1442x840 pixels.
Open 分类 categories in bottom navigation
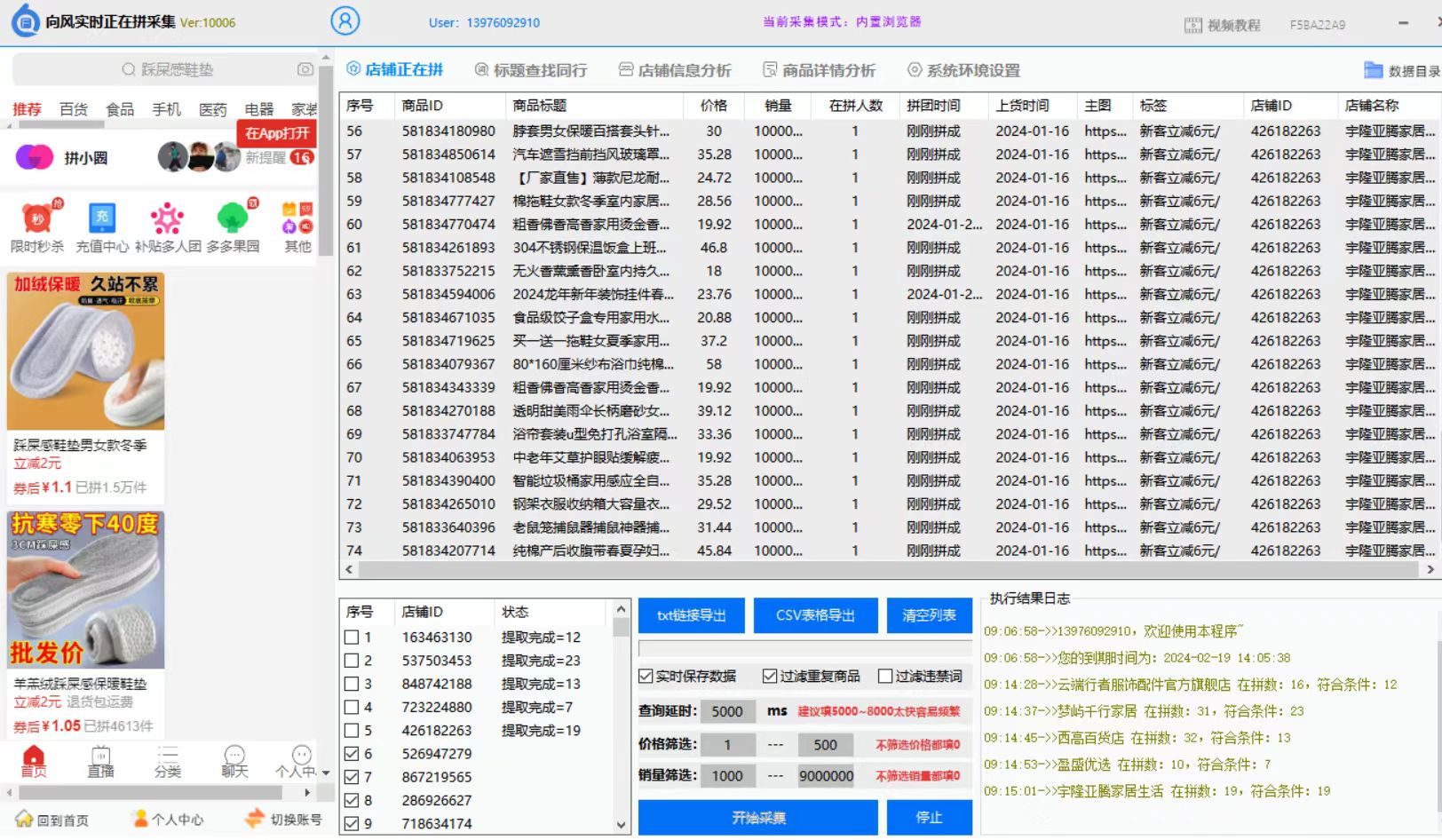(168, 762)
